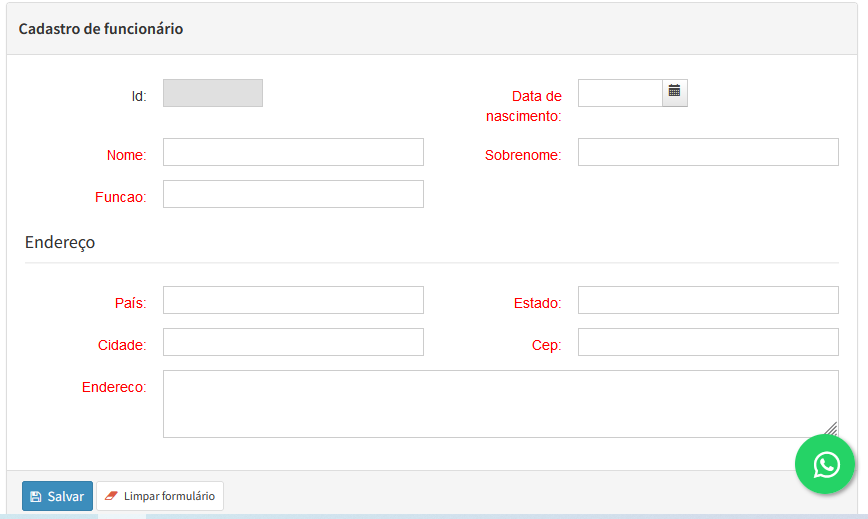Click into the Cidade field
Screen dimensions: 868x519
coord(293,342)
